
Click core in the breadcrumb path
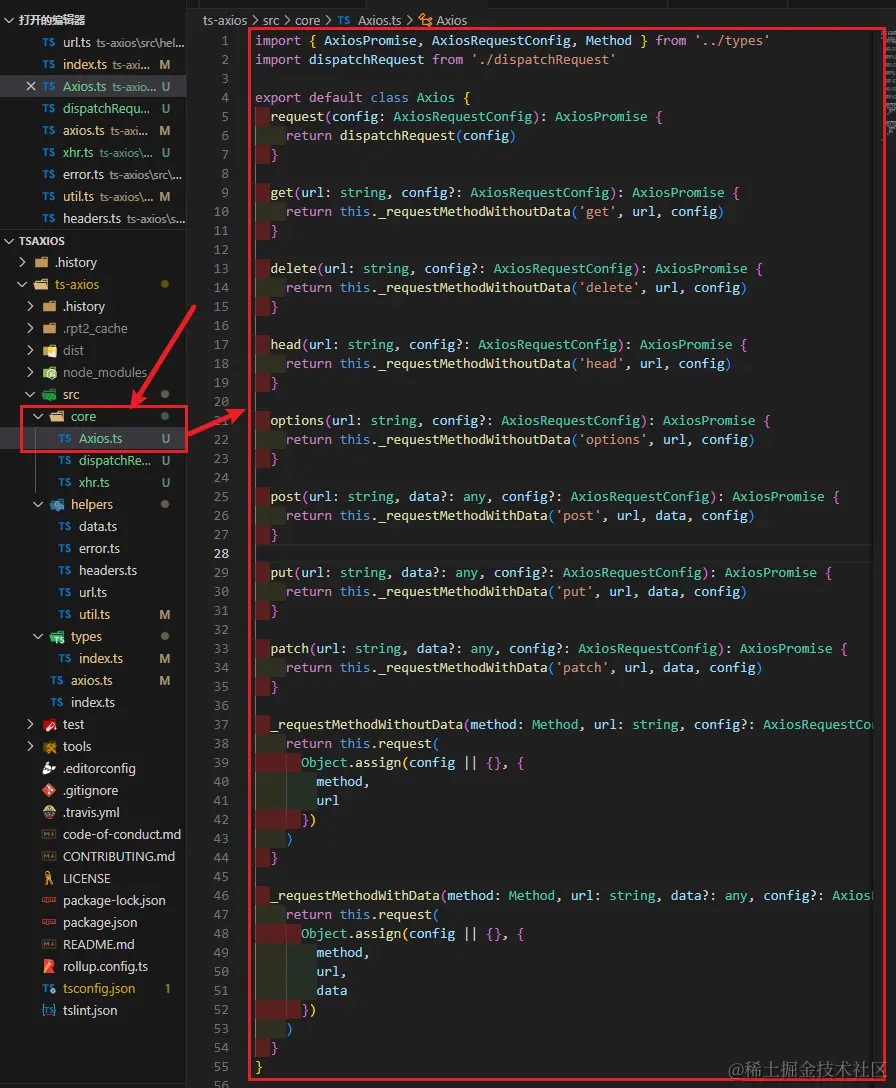[307, 20]
